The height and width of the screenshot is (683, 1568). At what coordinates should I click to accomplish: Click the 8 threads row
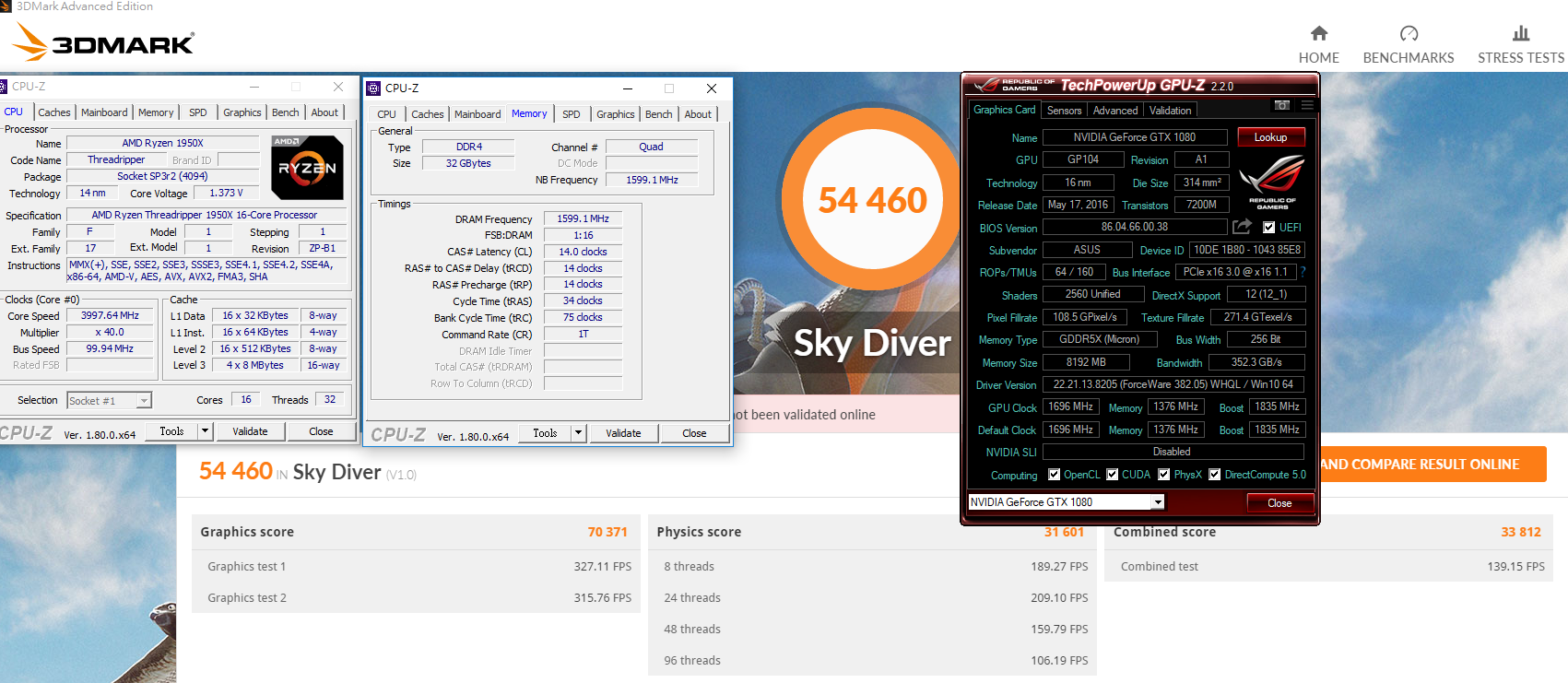(x=872, y=566)
